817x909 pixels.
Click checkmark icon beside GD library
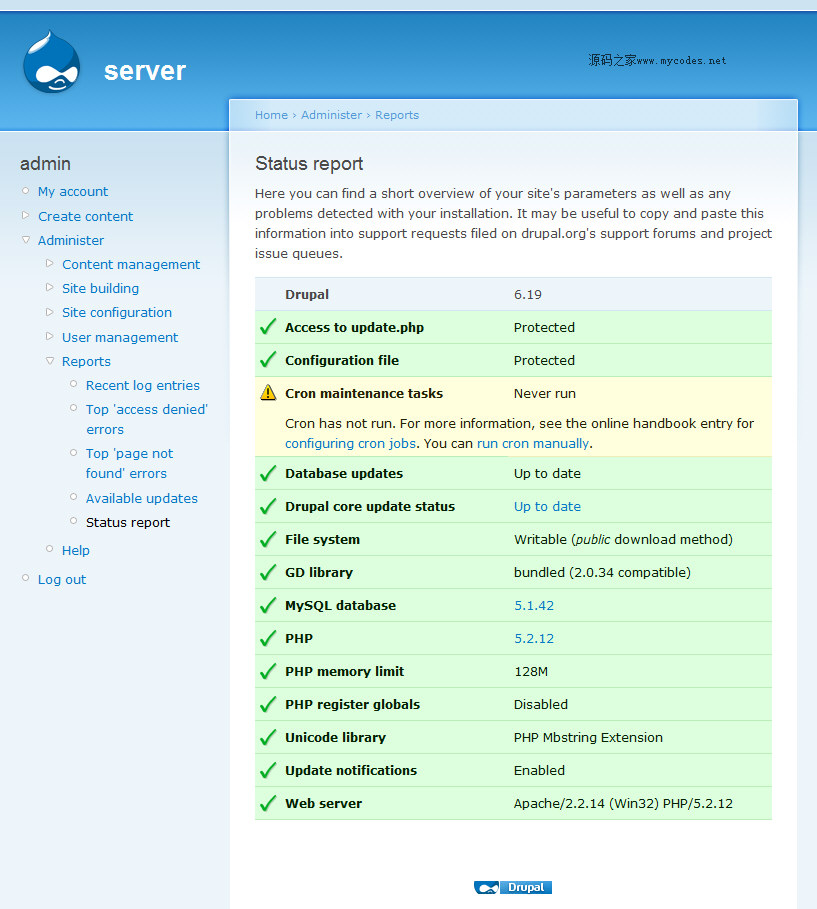(x=268, y=572)
